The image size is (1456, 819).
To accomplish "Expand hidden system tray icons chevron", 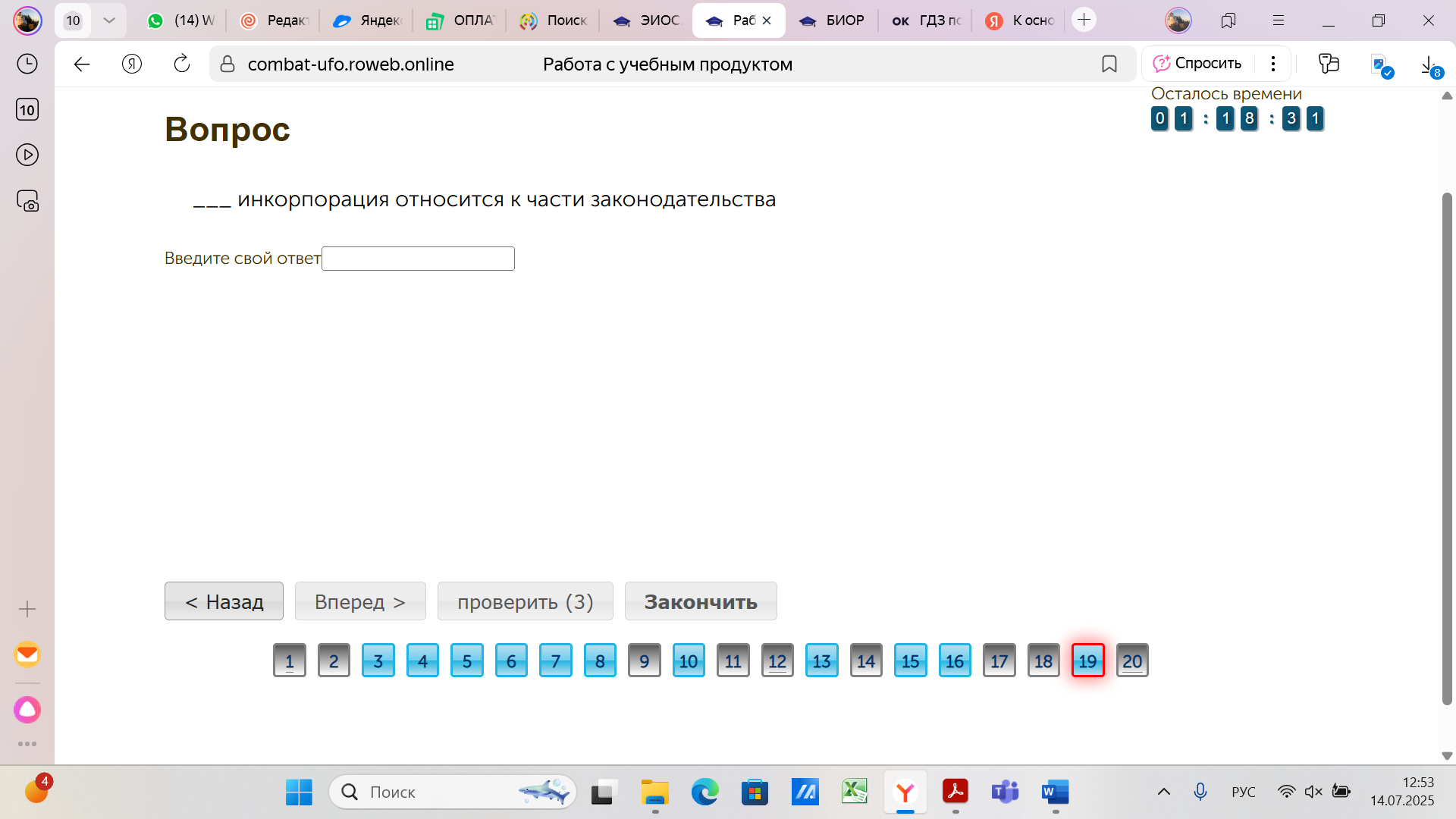I will pyautogui.click(x=1163, y=792).
